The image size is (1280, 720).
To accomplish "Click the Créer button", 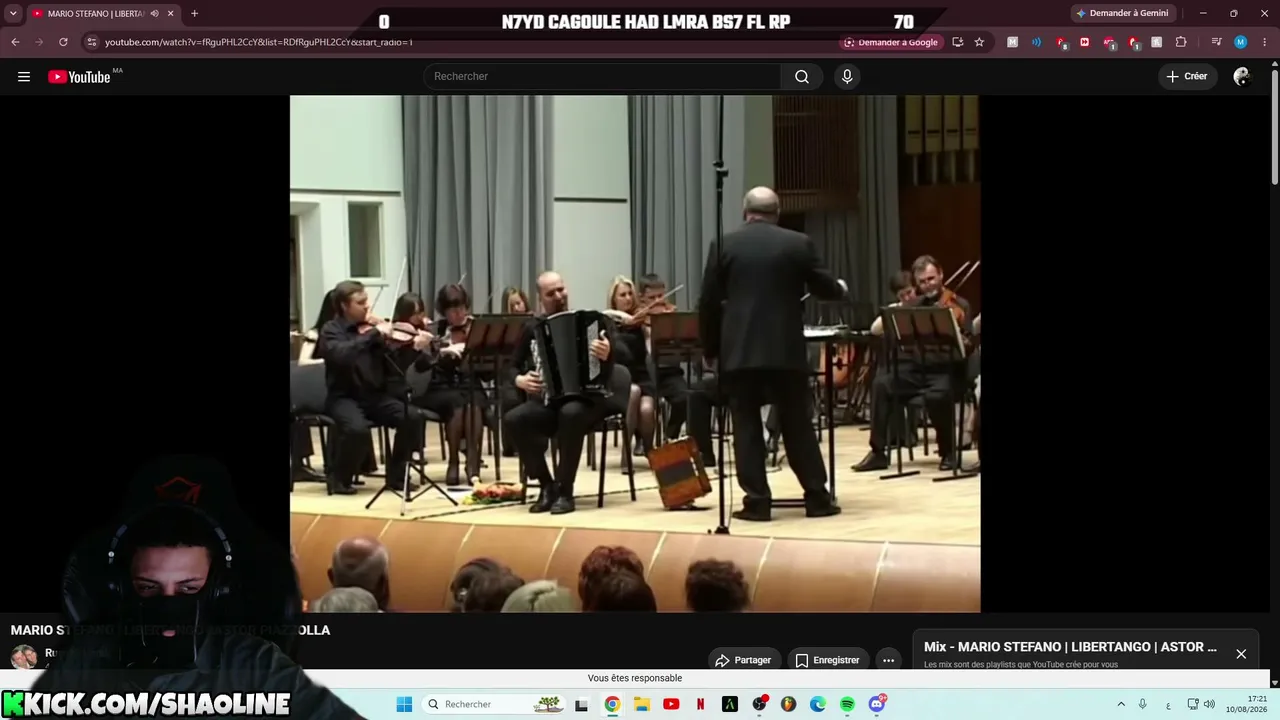I will click(1187, 77).
